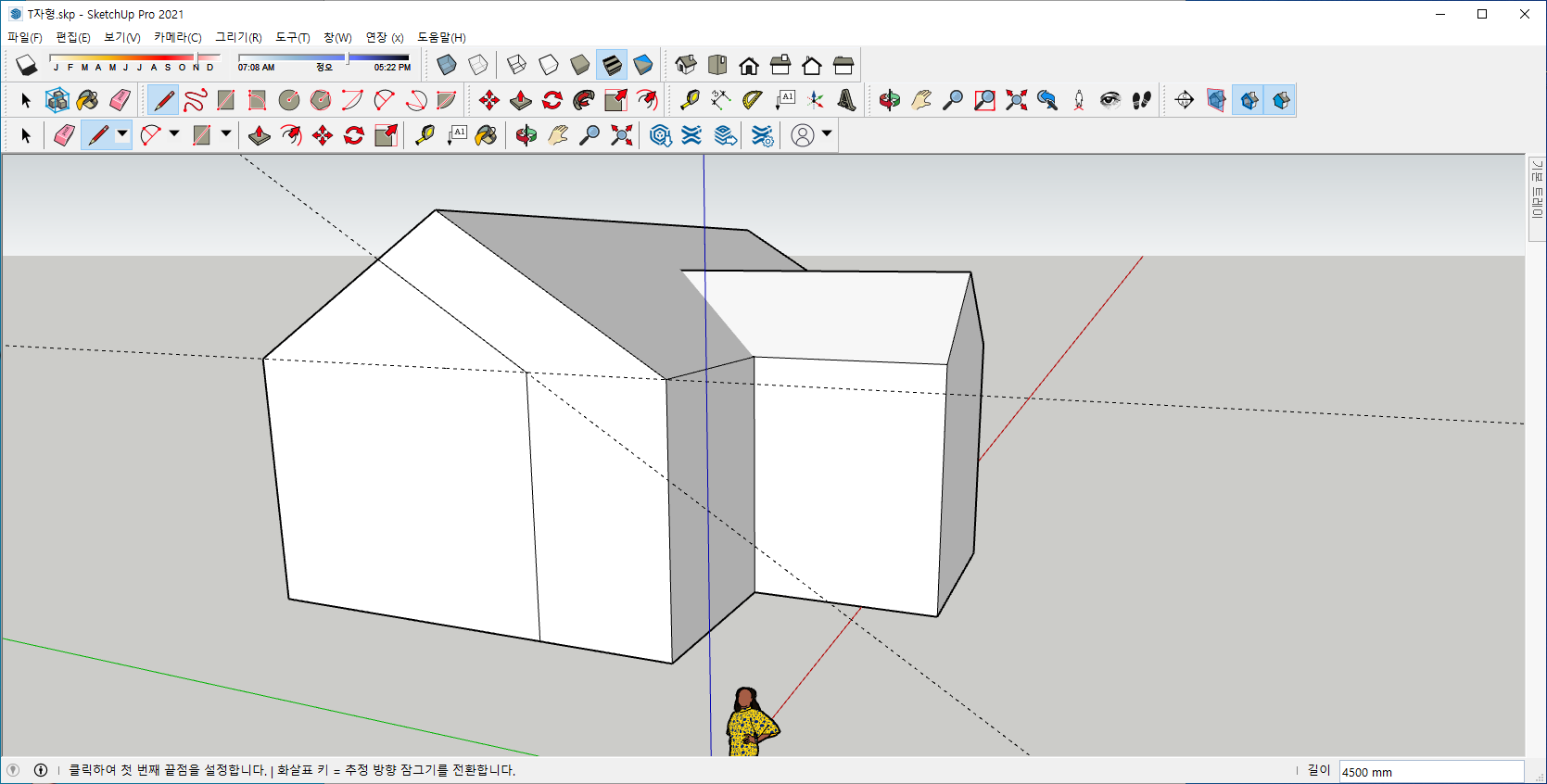Select the Polygon tool

coord(321,100)
